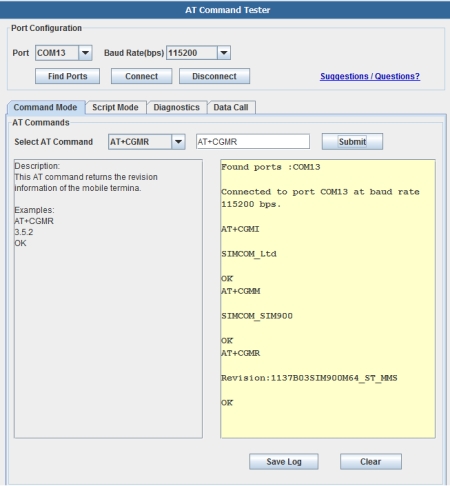The width and height of the screenshot is (450, 486).
Task: Click the COM13 port combo box field
Action: tap(57, 53)
